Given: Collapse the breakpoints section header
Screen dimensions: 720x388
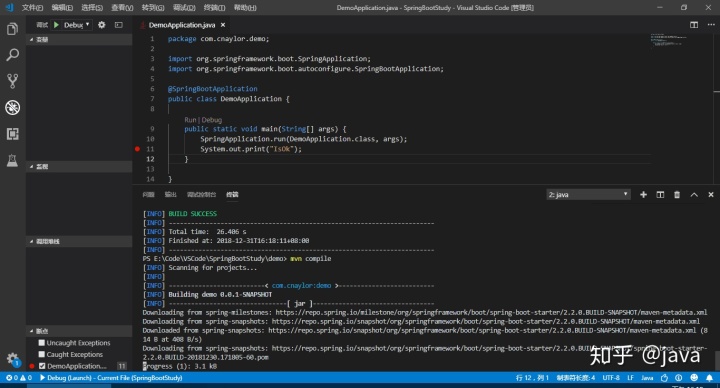Looking at the screenshot, I should pyautogui.click(x=79, y=331).
